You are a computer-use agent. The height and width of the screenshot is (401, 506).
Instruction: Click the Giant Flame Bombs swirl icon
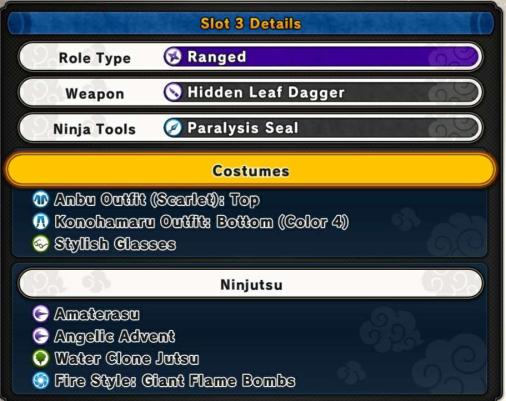41,381
